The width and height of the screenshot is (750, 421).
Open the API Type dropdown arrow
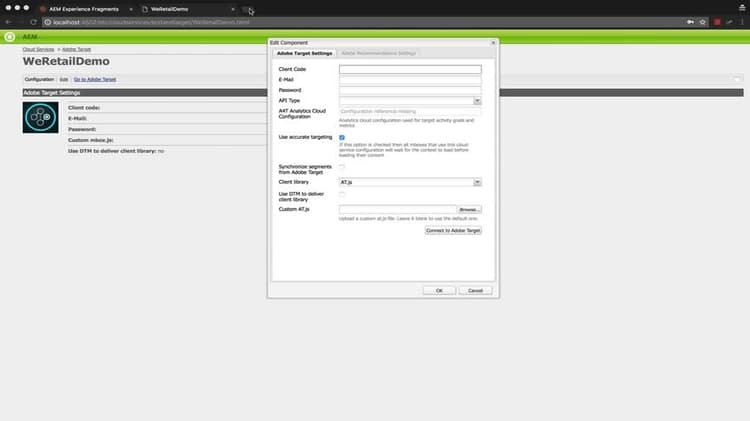477,101
